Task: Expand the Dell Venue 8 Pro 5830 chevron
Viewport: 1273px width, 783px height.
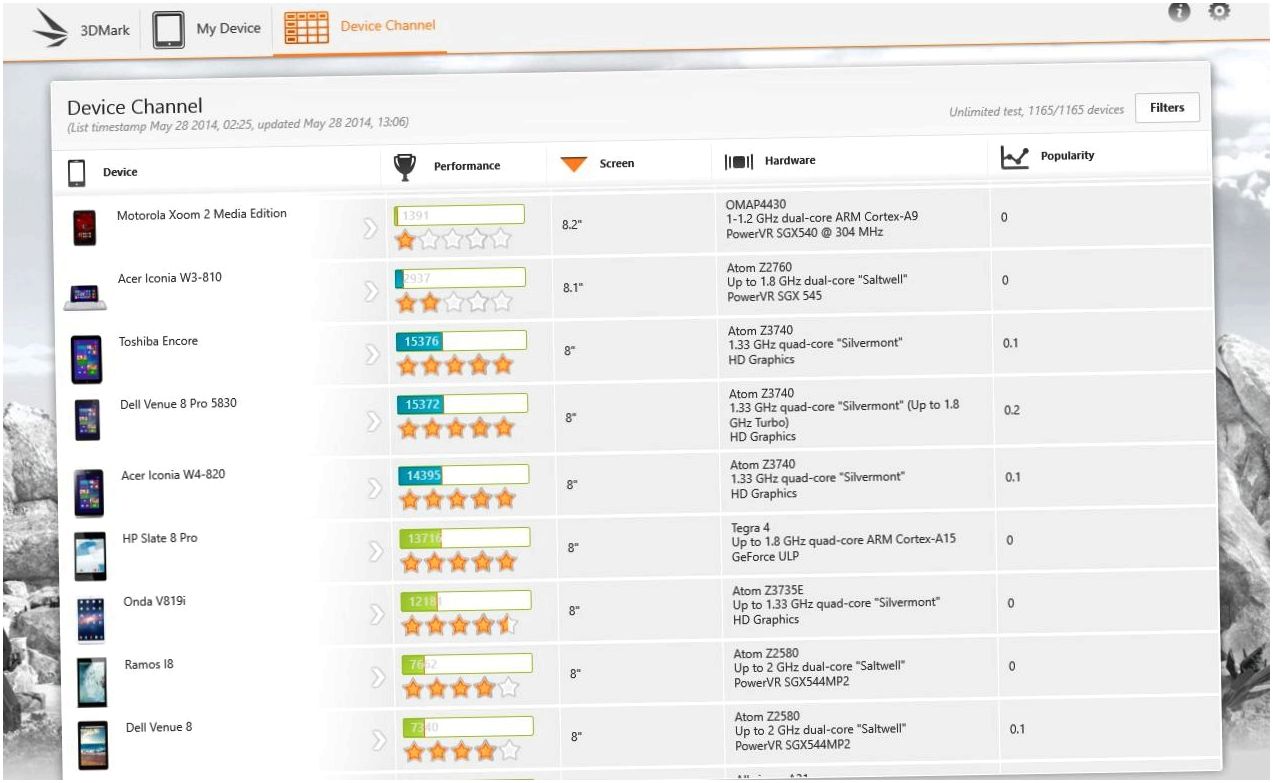Action: [x=375, y=421]
